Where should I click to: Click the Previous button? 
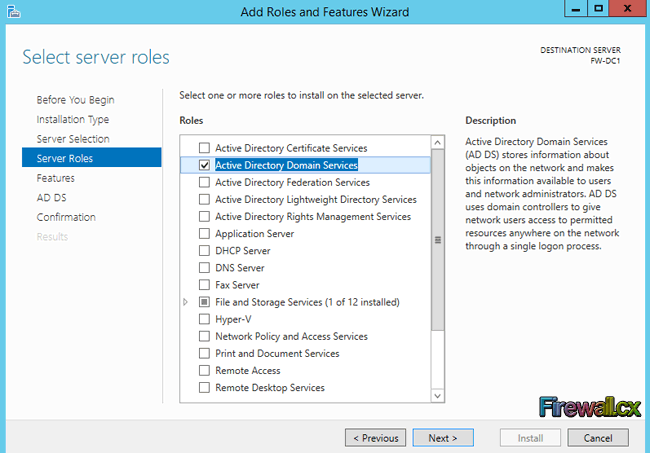(x=375, y=438)
